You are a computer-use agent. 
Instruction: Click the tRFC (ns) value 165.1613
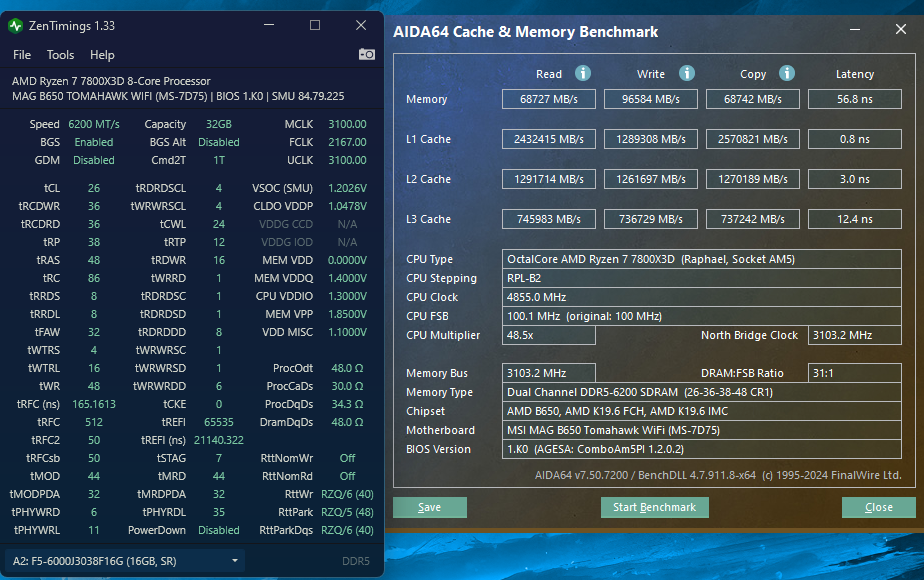point(94,404)
